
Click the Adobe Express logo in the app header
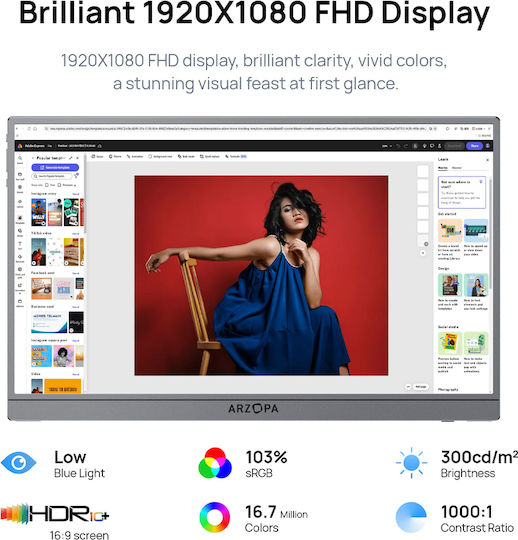[20, 146]
